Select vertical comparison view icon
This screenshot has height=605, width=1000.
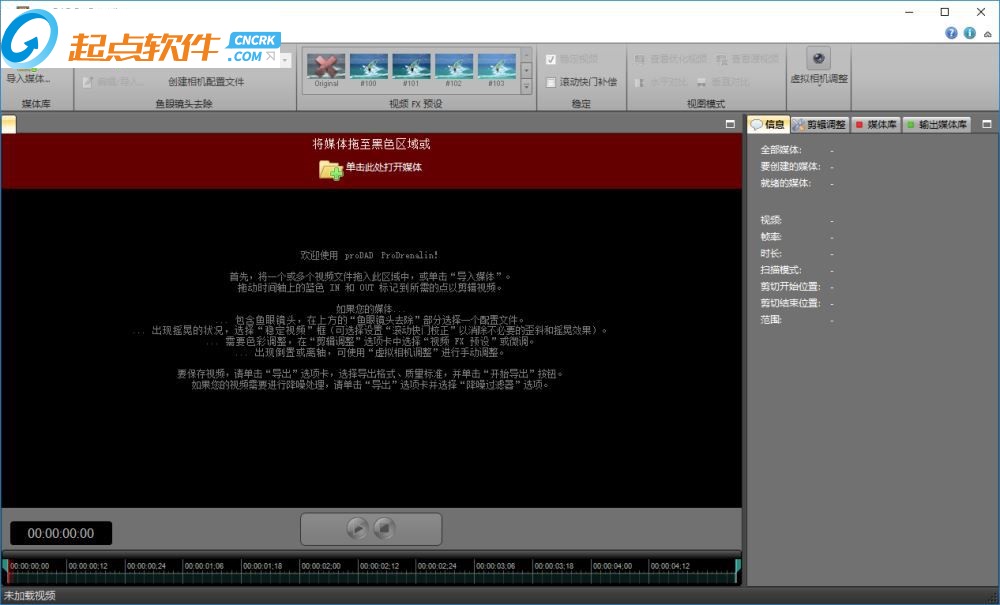(x=702, y=82)
